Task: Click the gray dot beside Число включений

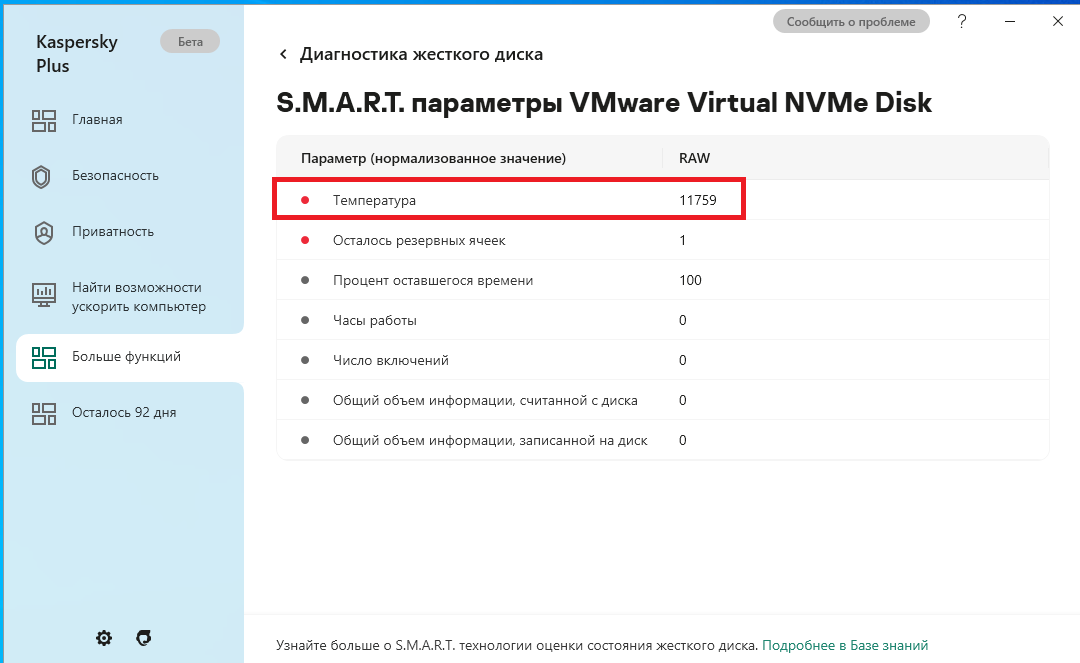Action: point(305,360)
